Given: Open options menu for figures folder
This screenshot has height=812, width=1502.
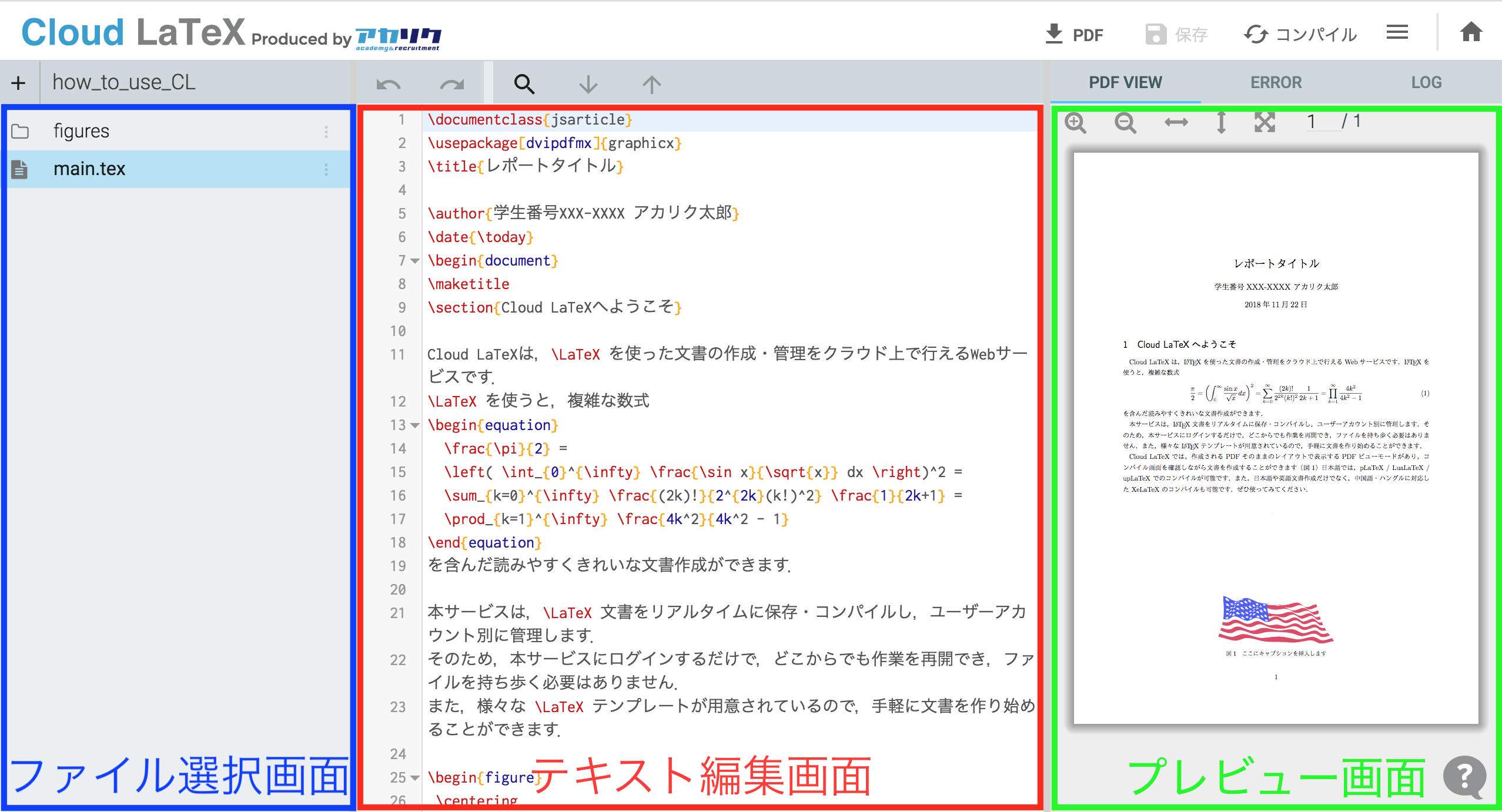Looking at the screenshot, I should tap(326, 131).
